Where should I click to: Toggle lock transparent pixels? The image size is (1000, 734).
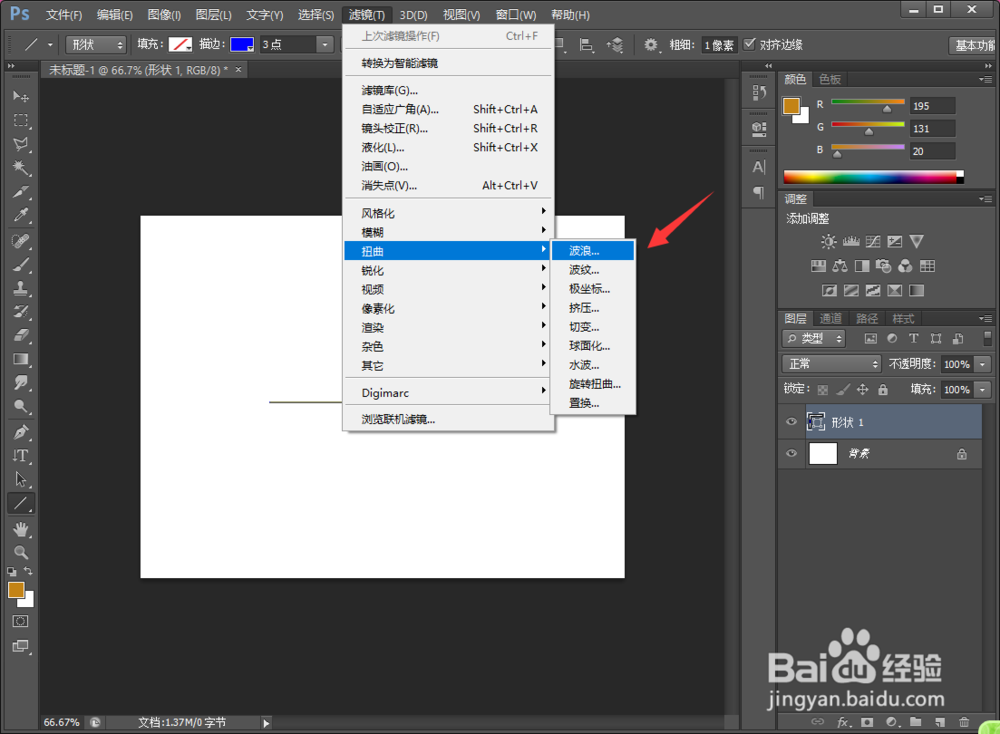(823, 390)
